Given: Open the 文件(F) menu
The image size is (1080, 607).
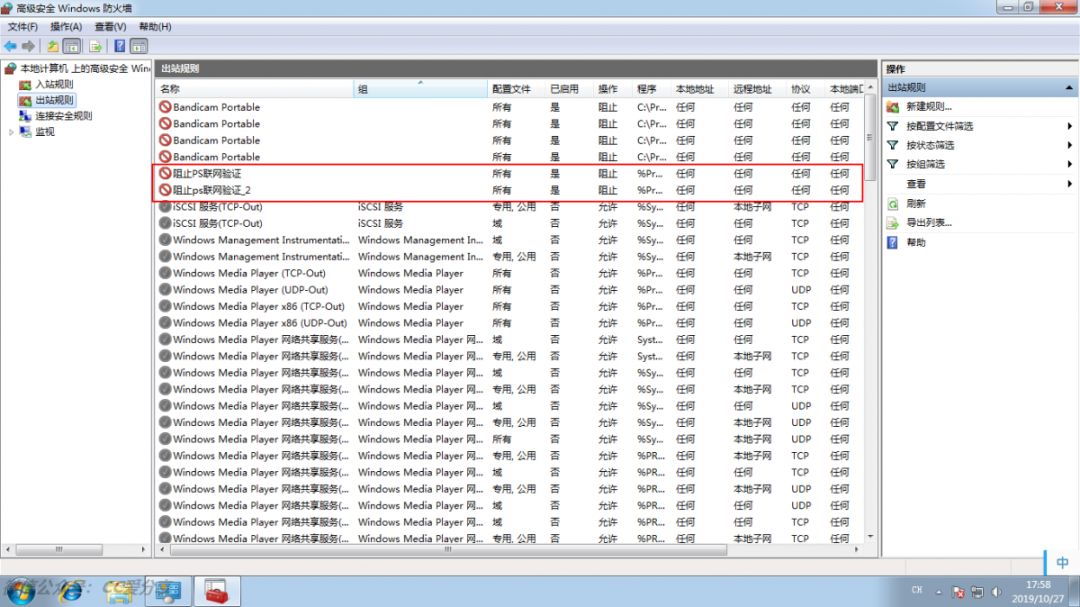Looking at the screenshot, I should 22,26.
